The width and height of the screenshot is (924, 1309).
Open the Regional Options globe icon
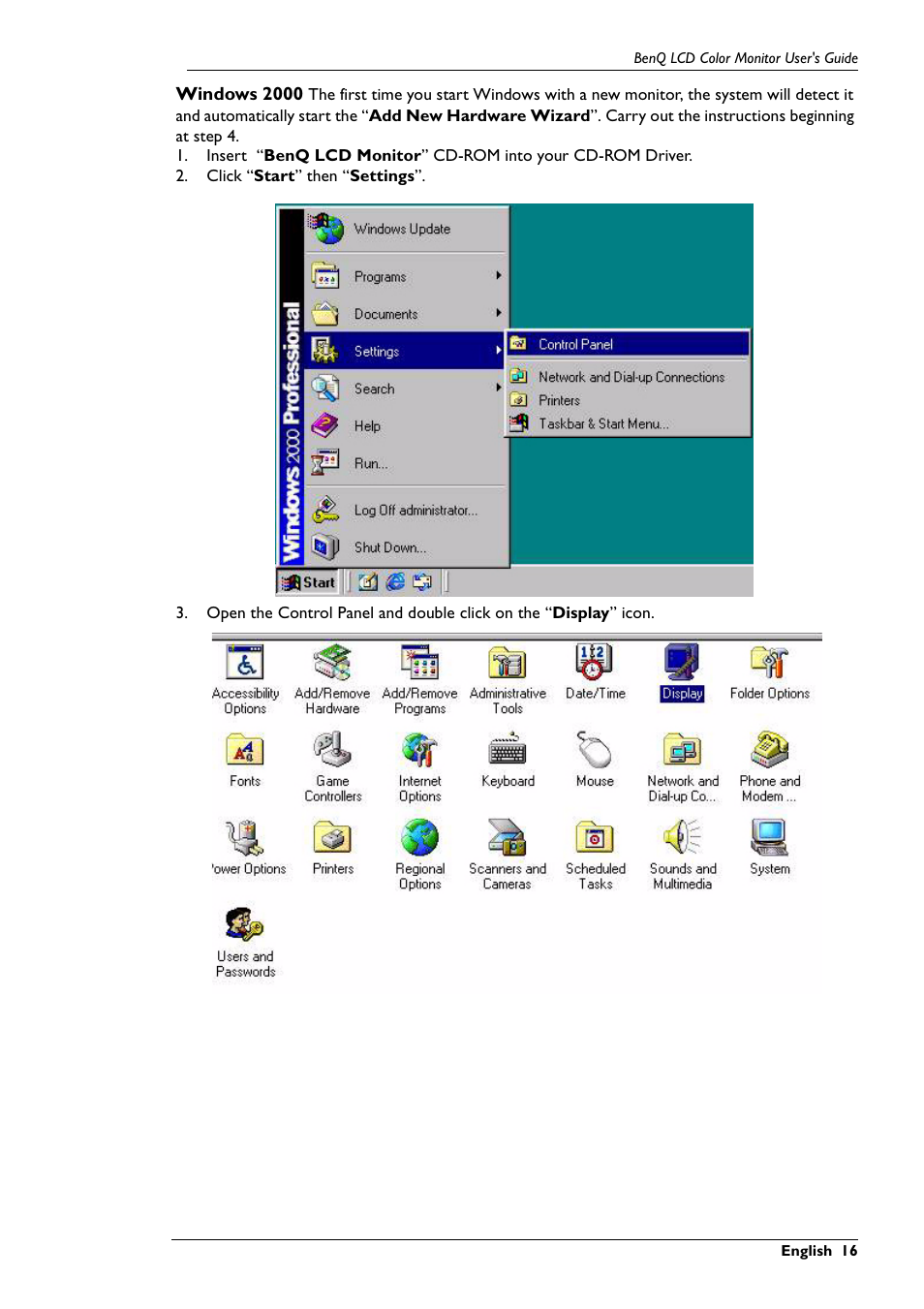[419, 838]
